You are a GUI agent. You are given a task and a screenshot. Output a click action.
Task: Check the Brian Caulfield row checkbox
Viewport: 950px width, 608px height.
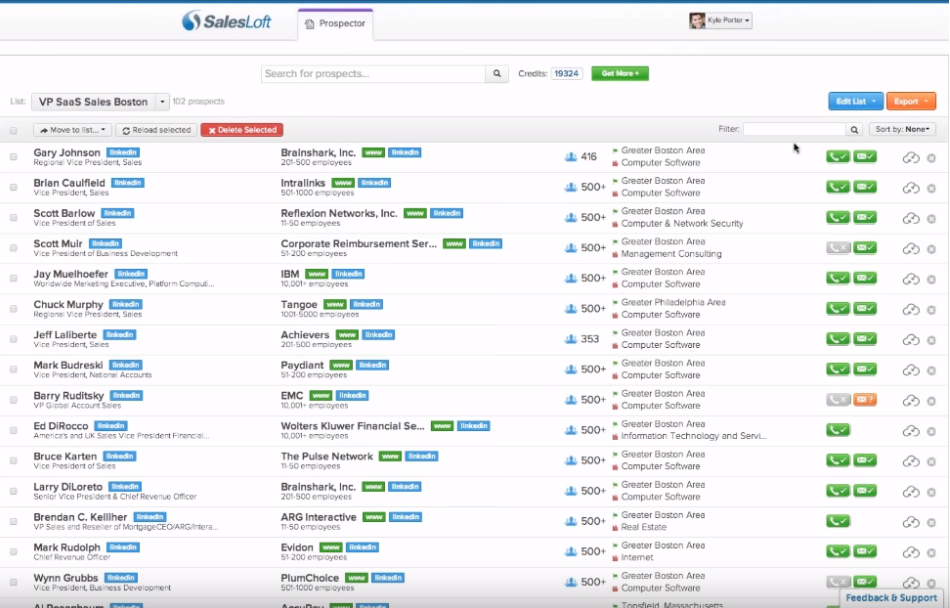[13, 187]
